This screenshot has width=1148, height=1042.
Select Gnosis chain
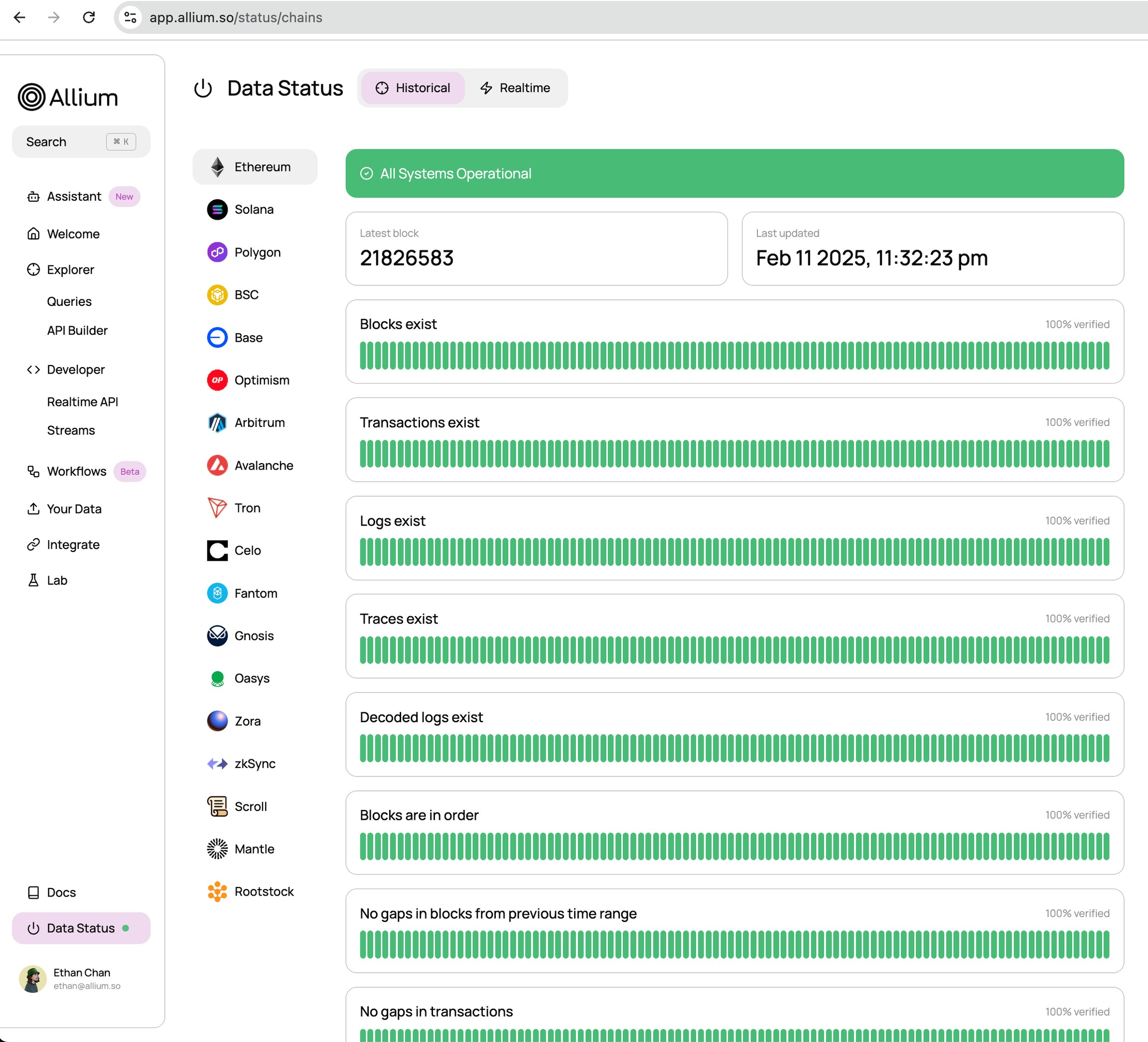[x=255, y=636]
